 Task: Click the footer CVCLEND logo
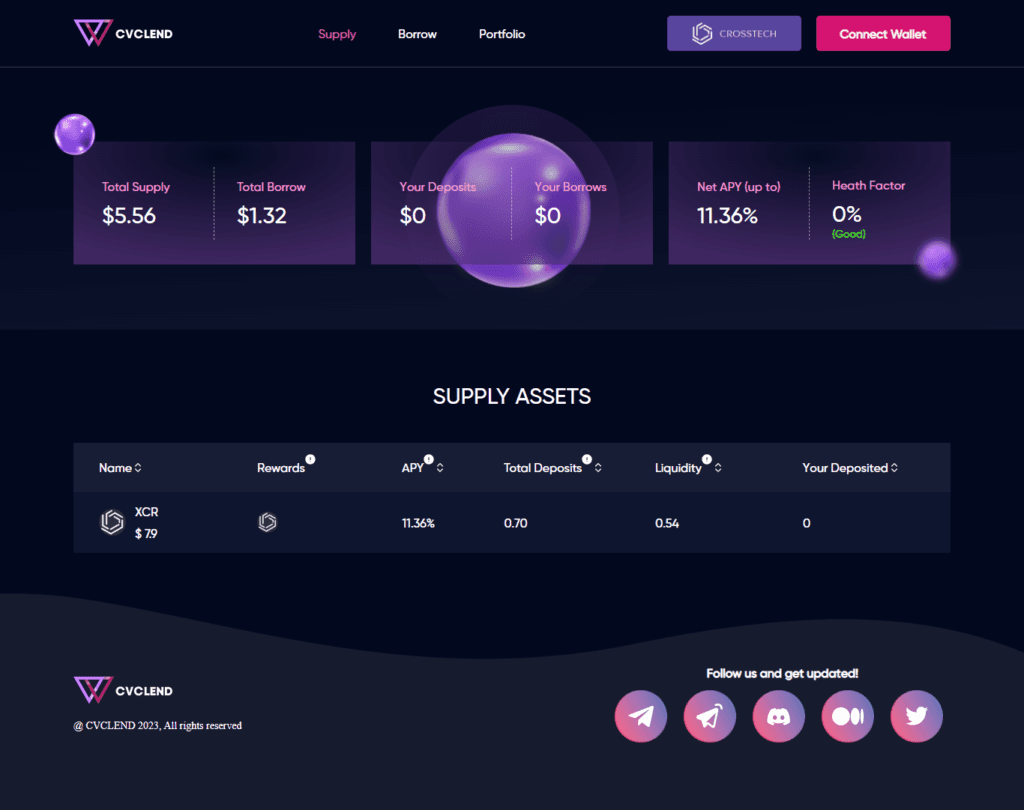[123, 690]
